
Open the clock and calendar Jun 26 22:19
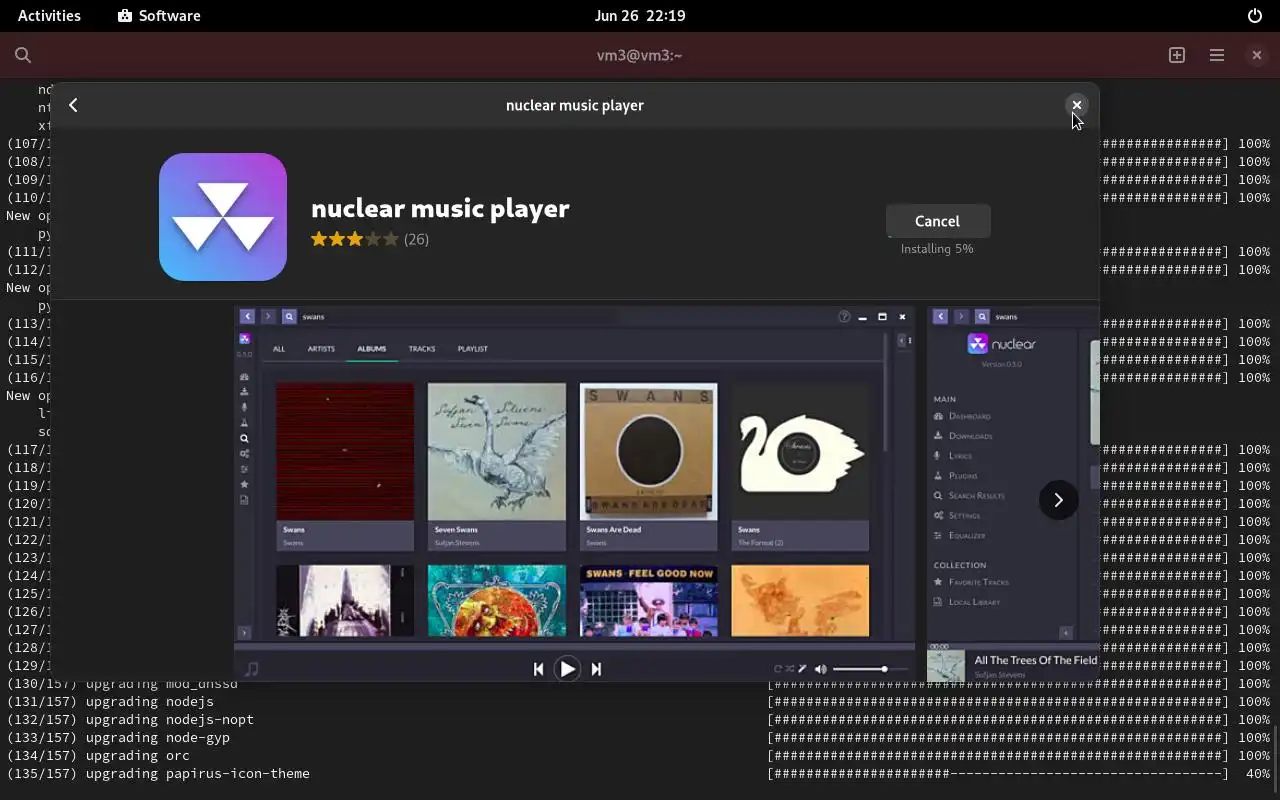pyautogui.click(x=640, y=16)
